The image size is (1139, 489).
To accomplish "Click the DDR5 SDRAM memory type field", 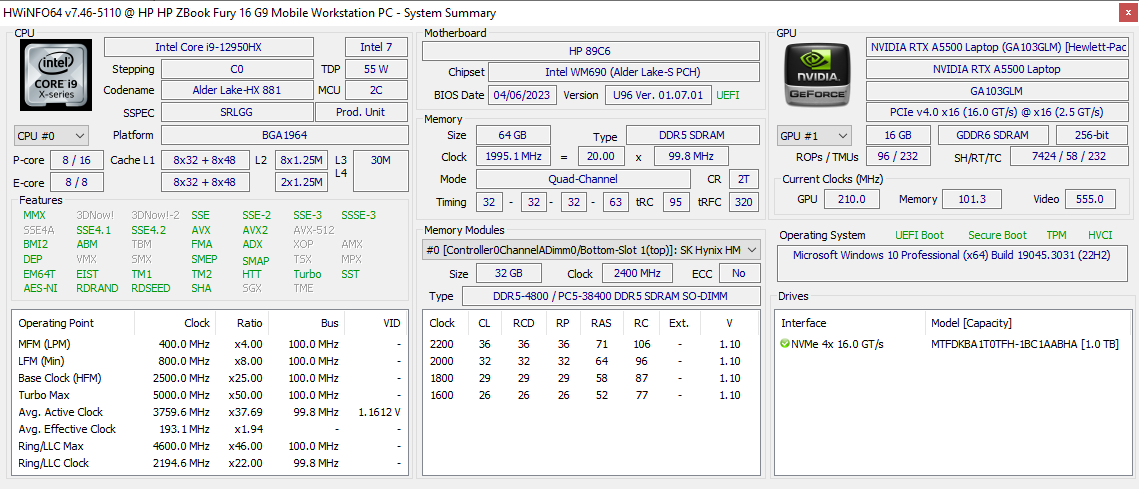I will 692,135.
